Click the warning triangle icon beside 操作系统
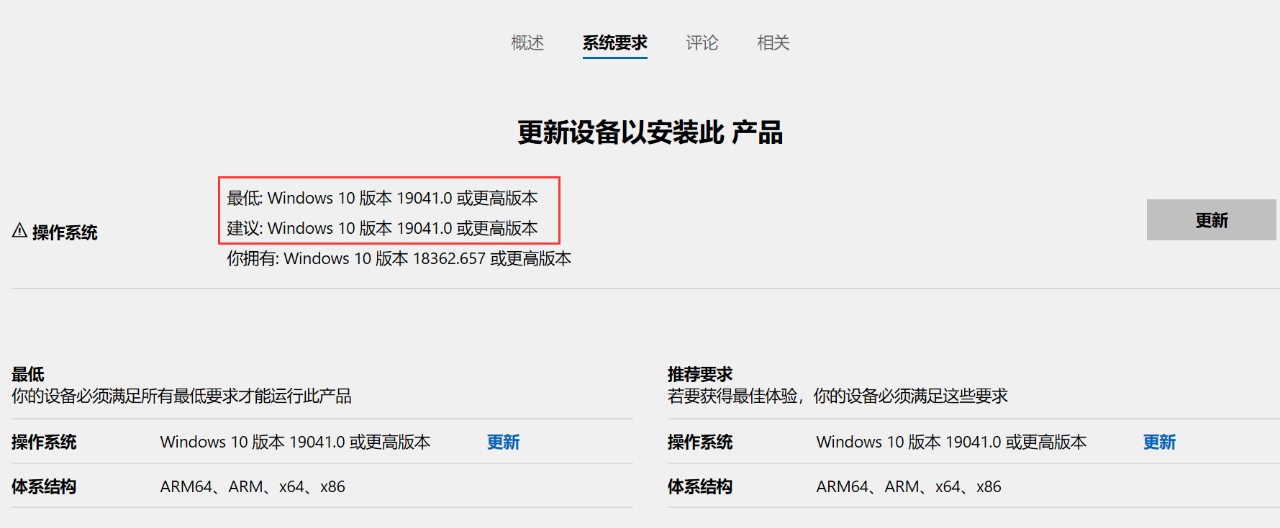The image size is (1280, 528). tap(19, 231)
